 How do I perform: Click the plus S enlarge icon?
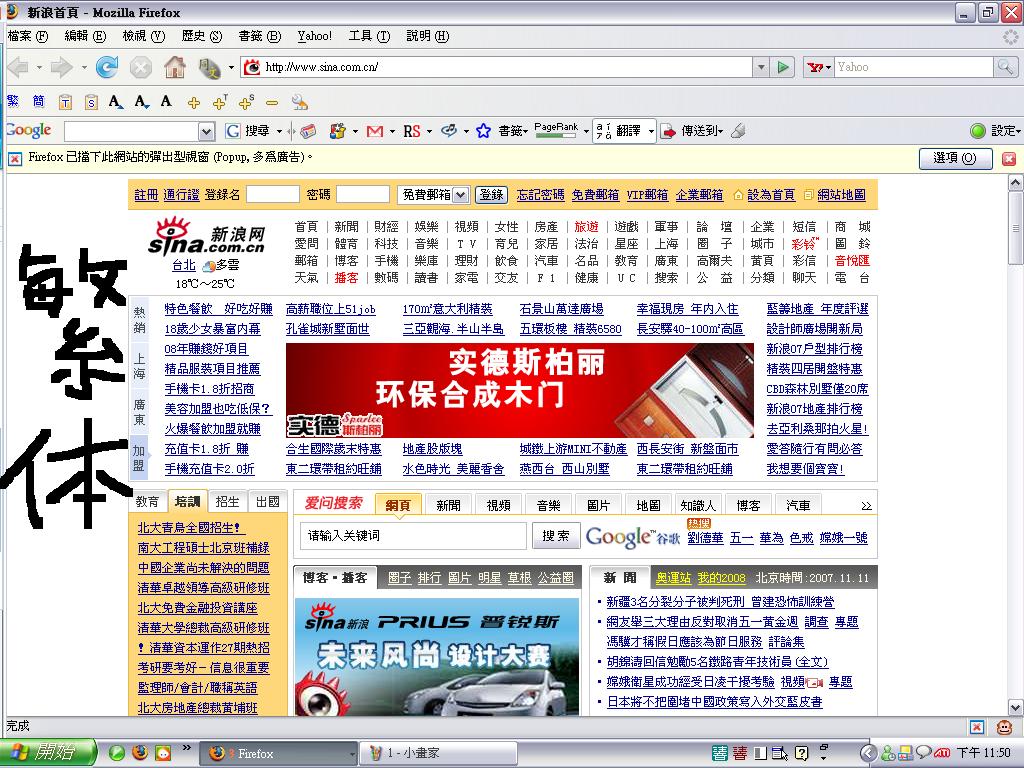(x=246, y=102)
